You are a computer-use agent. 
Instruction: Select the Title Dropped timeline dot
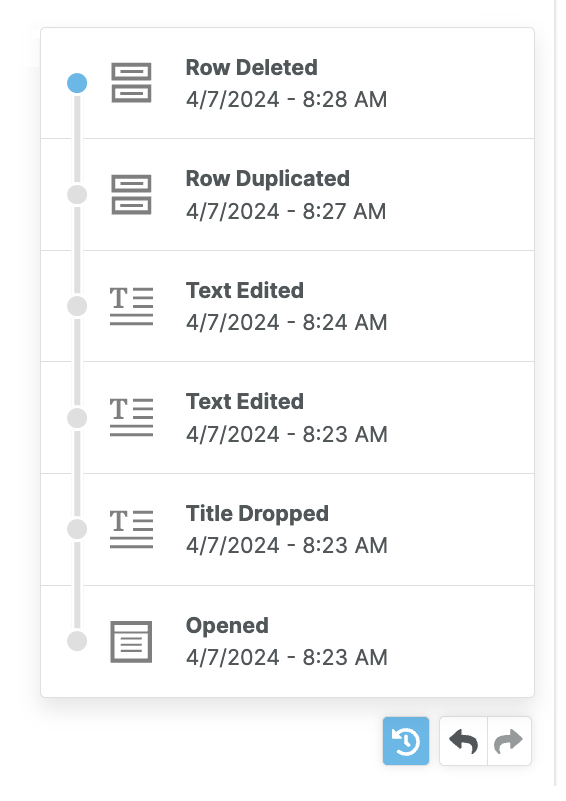point(77,529)
